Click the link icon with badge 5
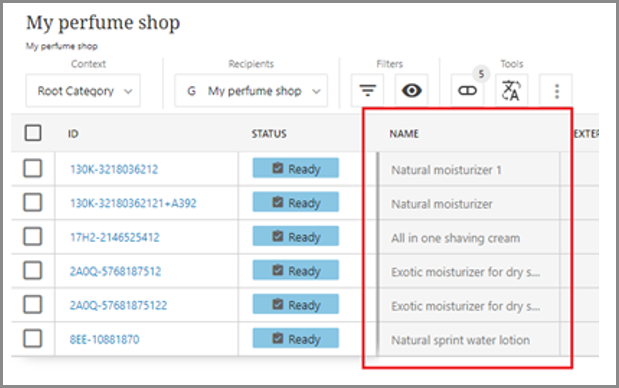Viewport: 619px width, 388px height. point(467,91)
